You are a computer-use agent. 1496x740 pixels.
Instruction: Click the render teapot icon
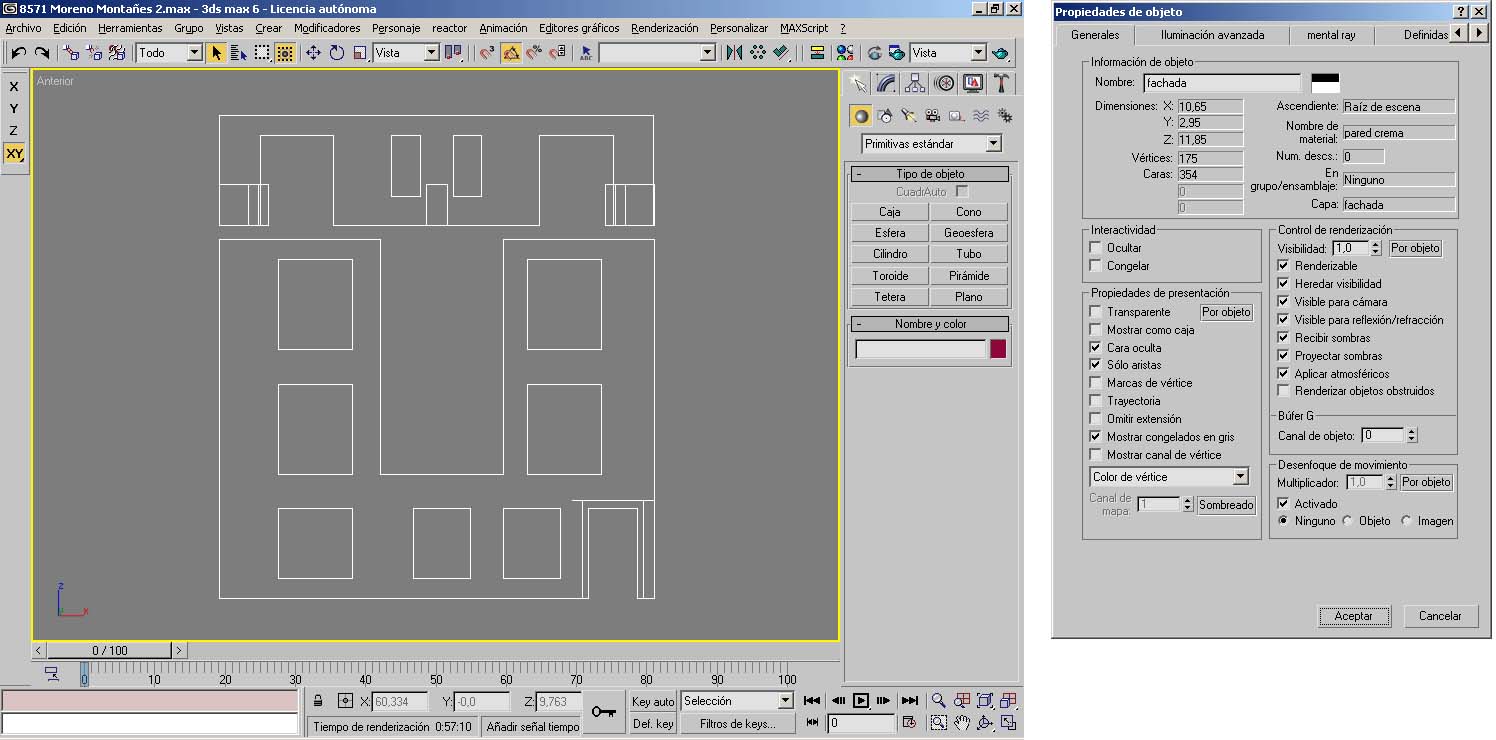pyautogui.click(x=1000, y=53)
